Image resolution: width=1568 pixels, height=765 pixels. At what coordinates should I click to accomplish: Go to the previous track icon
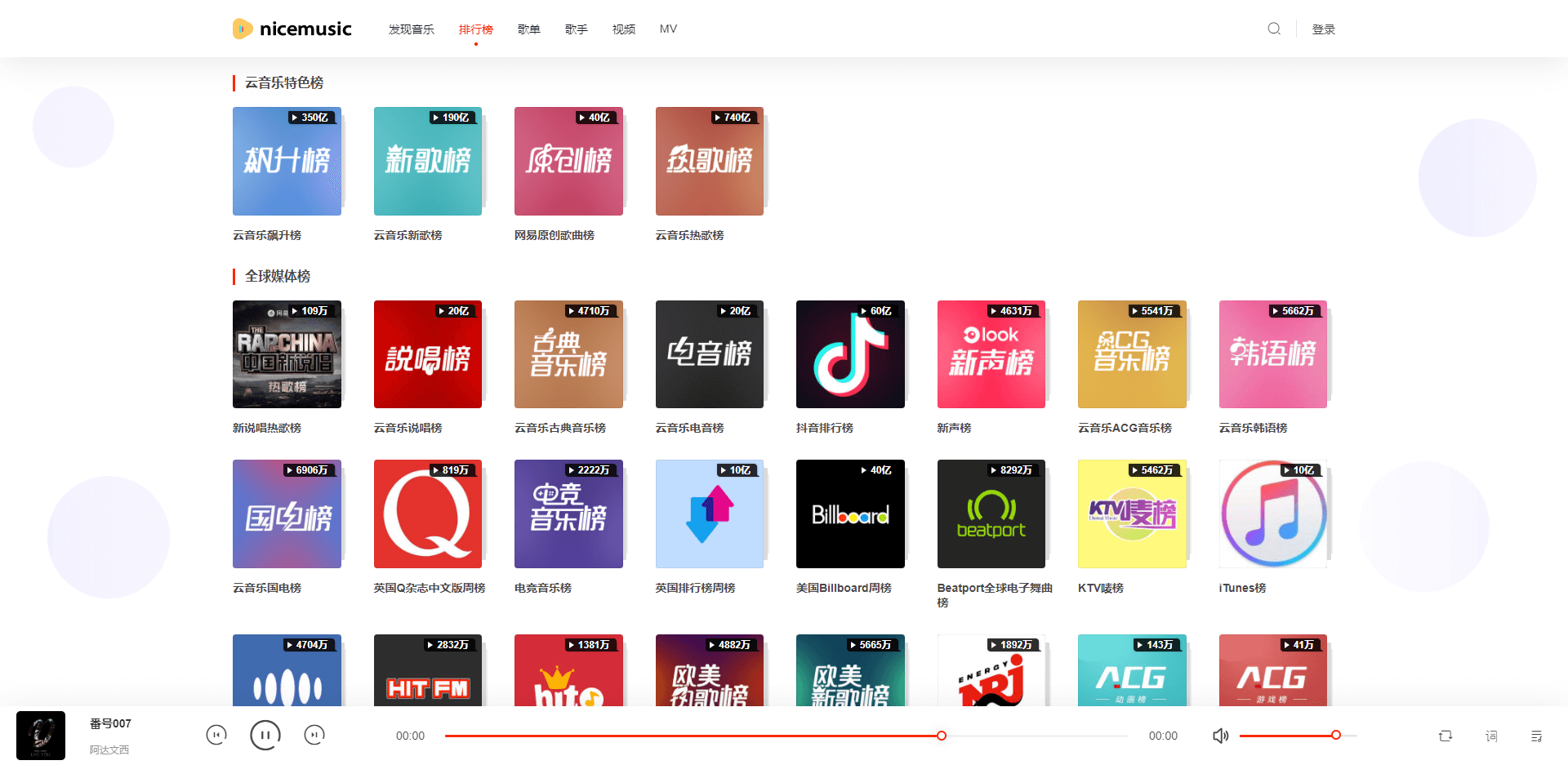tap(216, 734)
